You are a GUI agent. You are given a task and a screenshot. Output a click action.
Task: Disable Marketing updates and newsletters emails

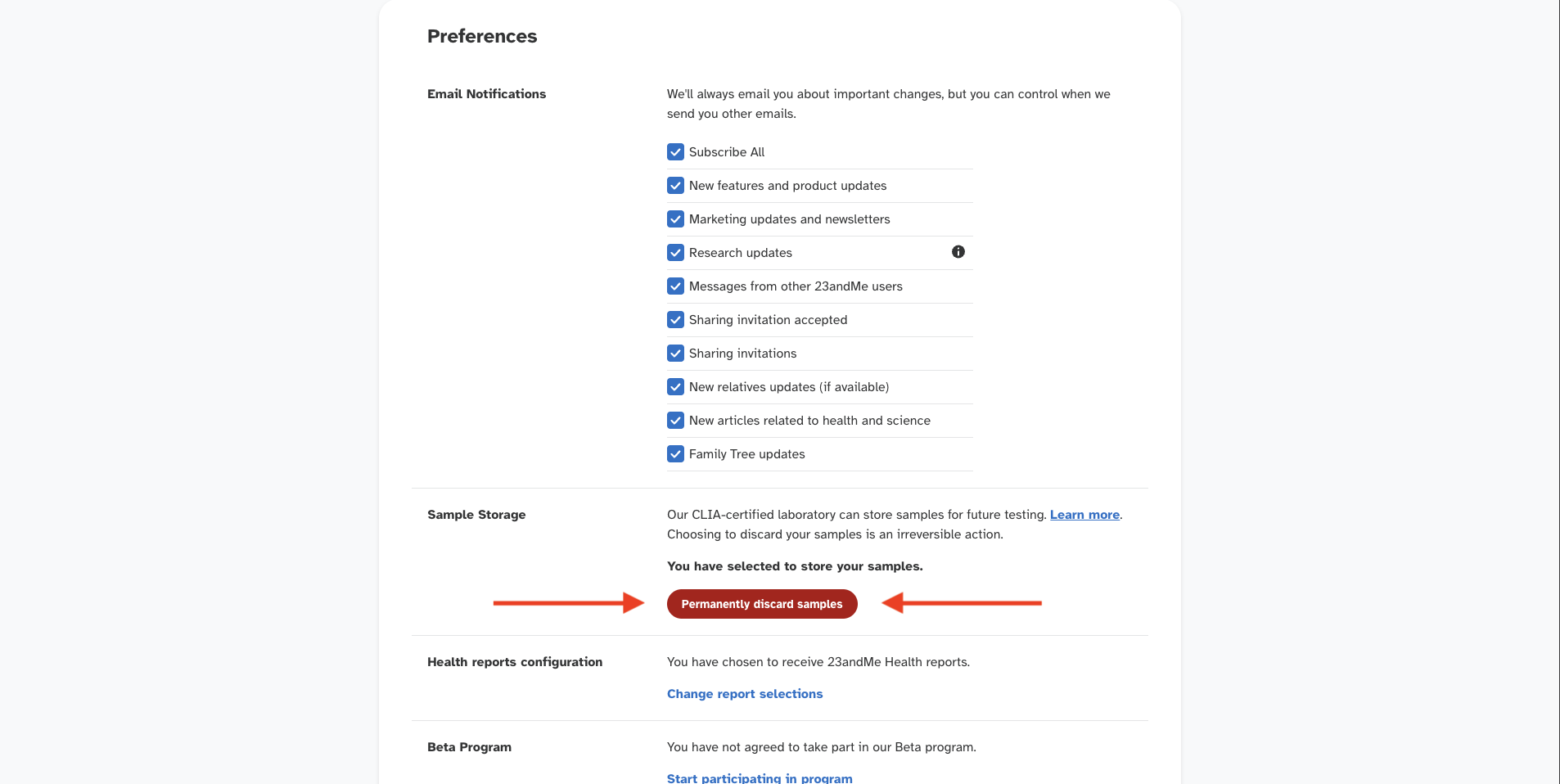pos(675,219)
